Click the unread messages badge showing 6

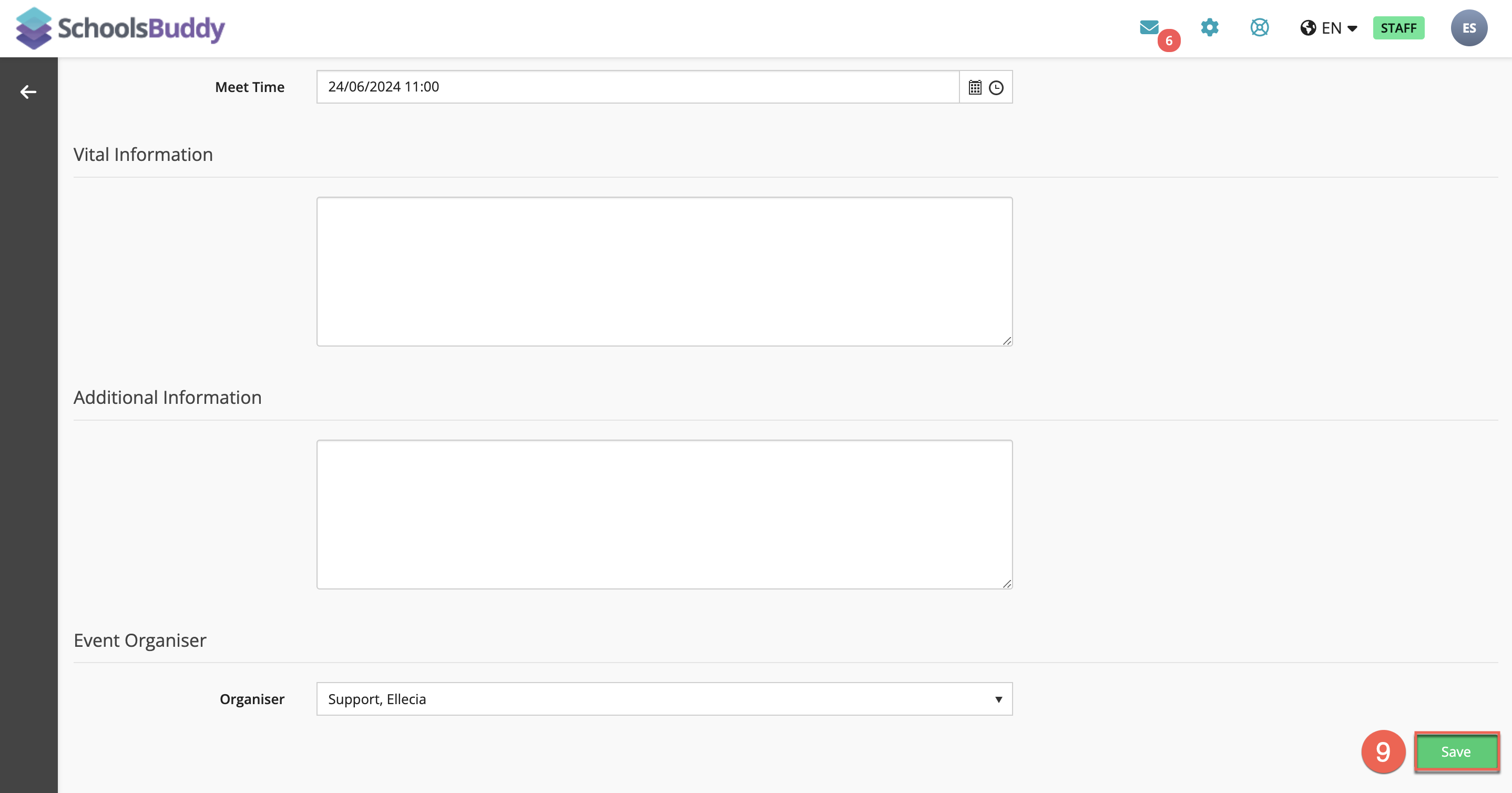[x=1169, y=40]
